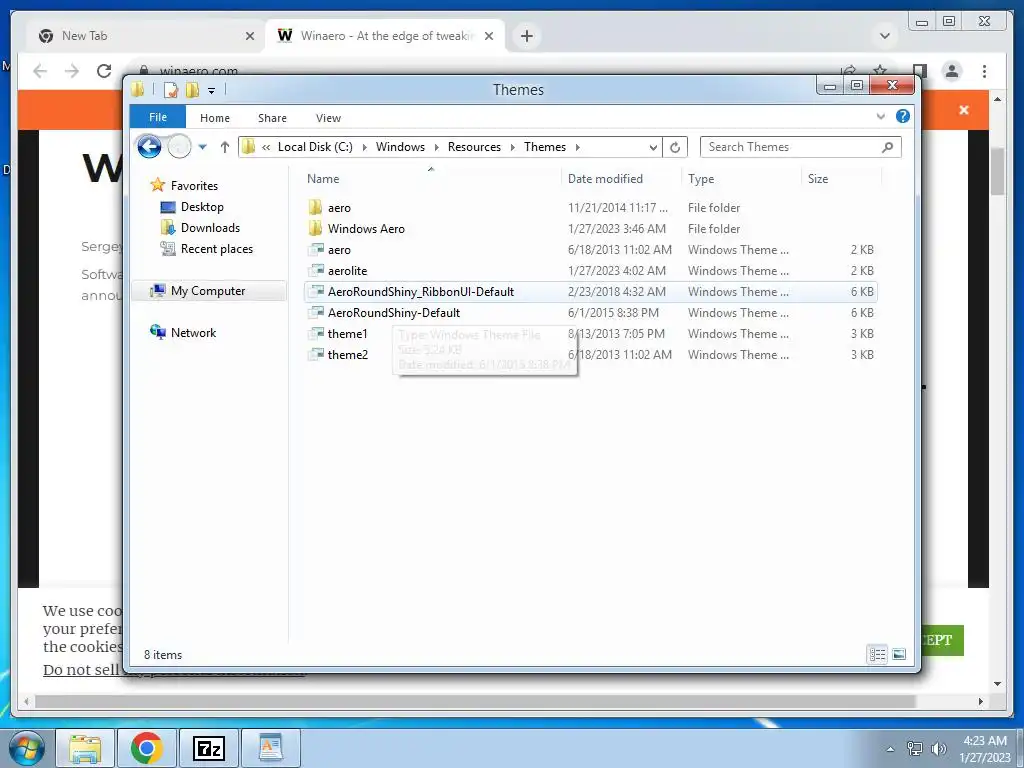Click the Local Disk (C:) breadcrumb
The width and height of the screenshot is (1024, 768).
click(x=315, y=147)
